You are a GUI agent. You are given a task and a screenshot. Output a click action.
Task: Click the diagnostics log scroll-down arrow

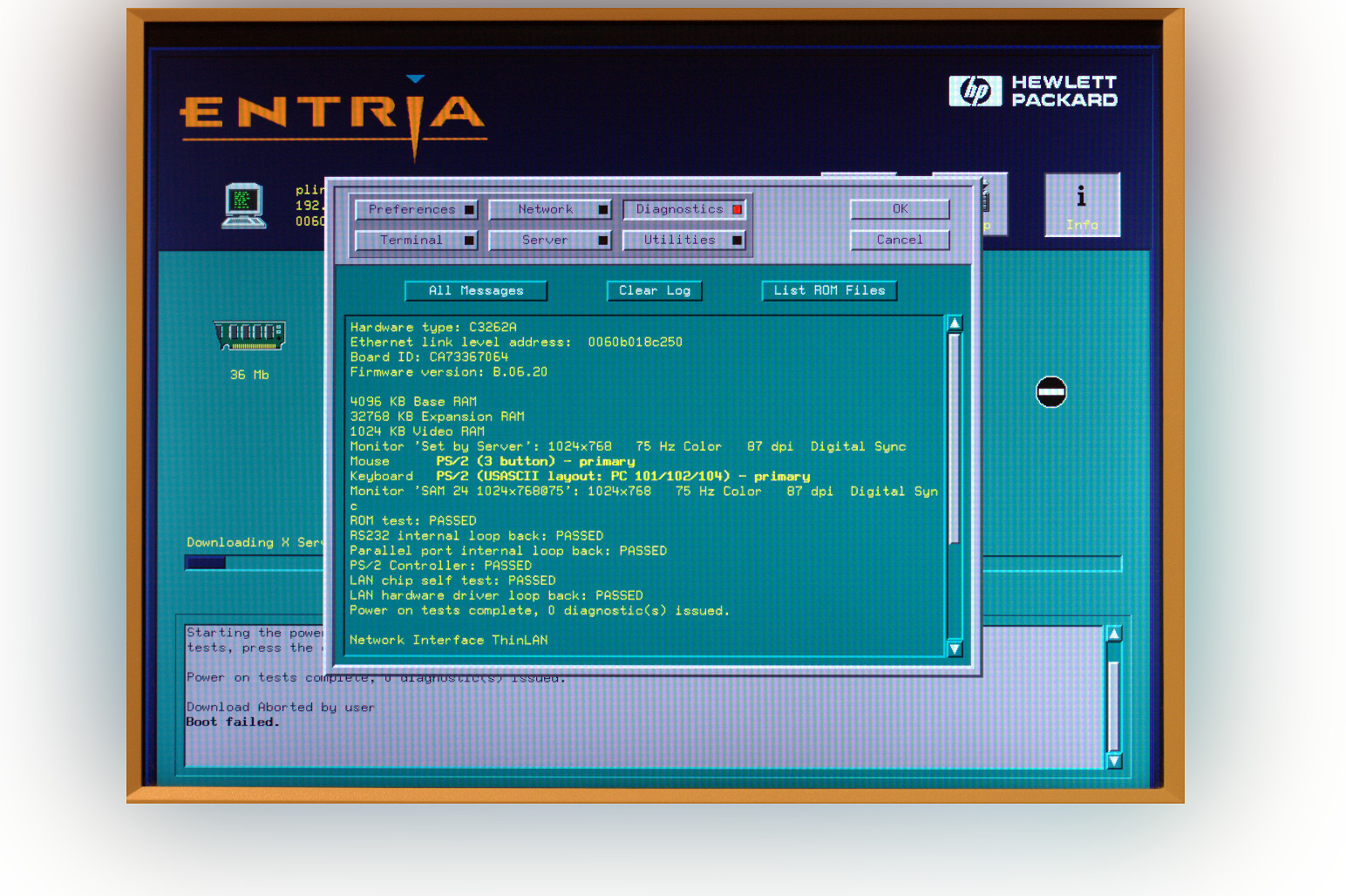pyautogui.click(x=955, y=648)
